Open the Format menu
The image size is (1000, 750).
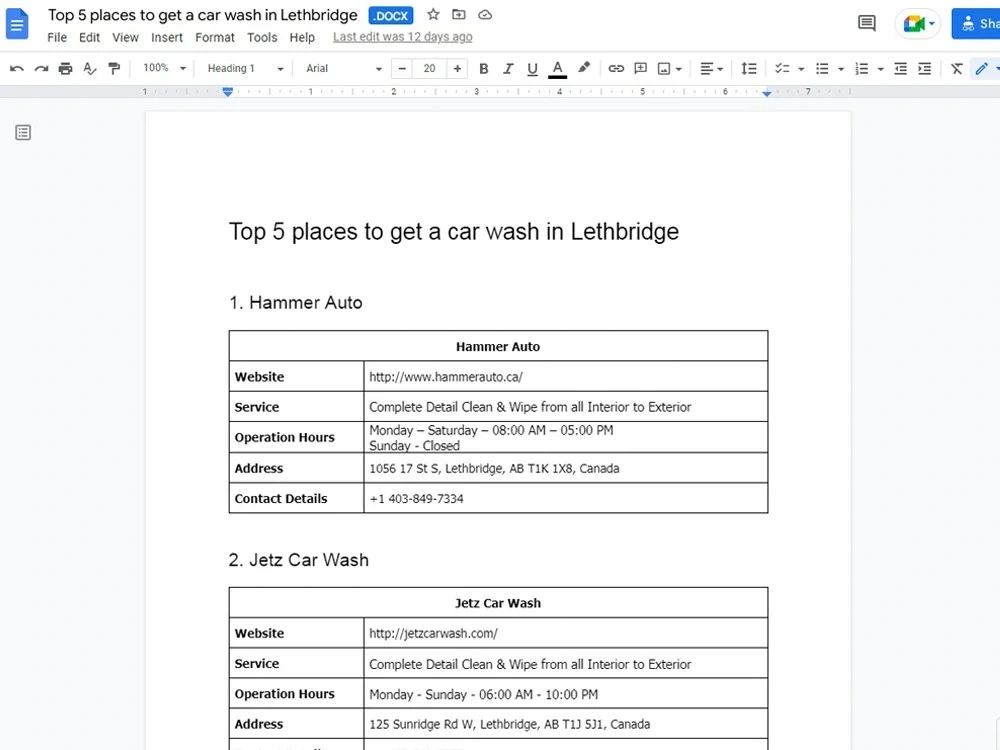(x=215, y=38)
